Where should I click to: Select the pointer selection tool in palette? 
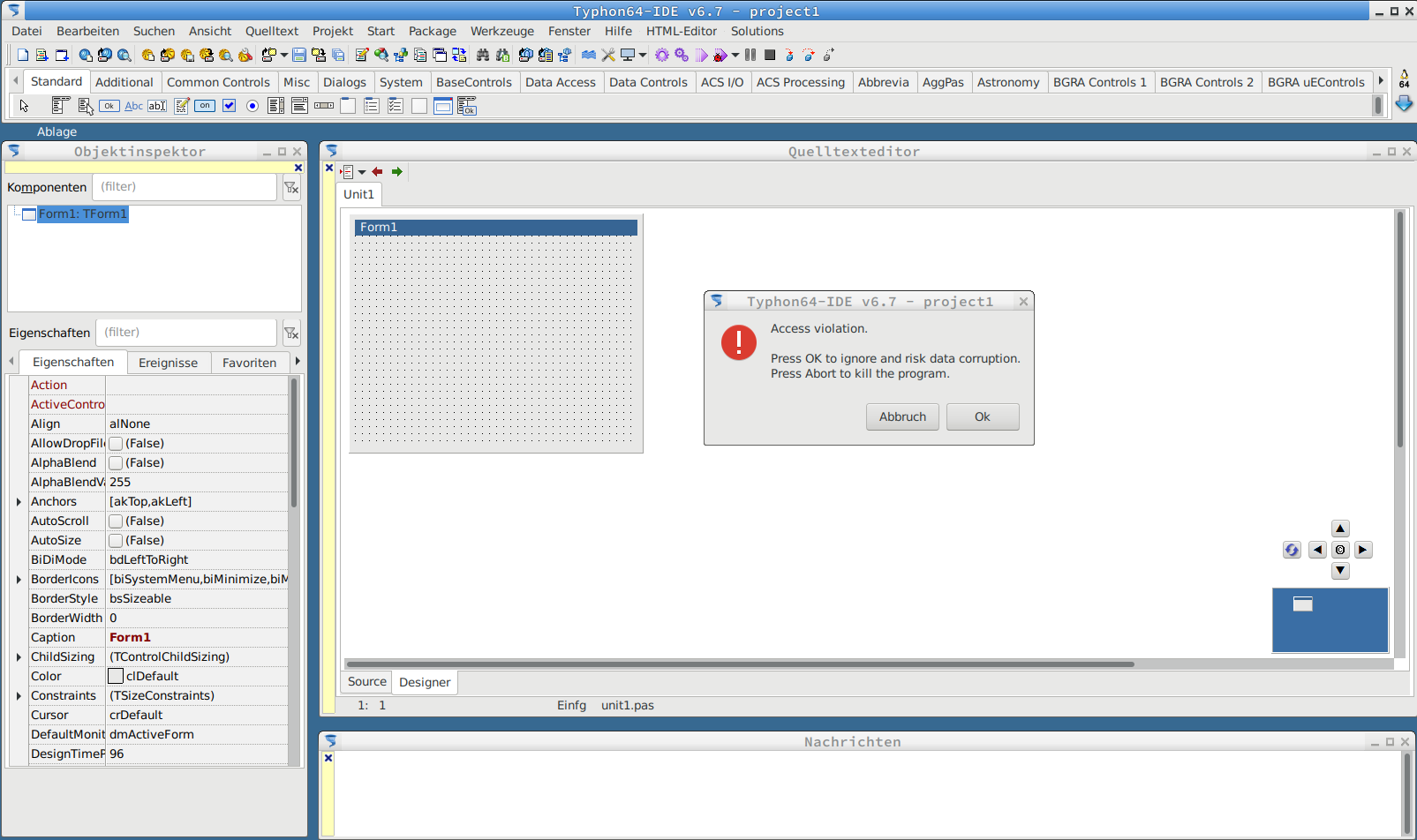24,106
